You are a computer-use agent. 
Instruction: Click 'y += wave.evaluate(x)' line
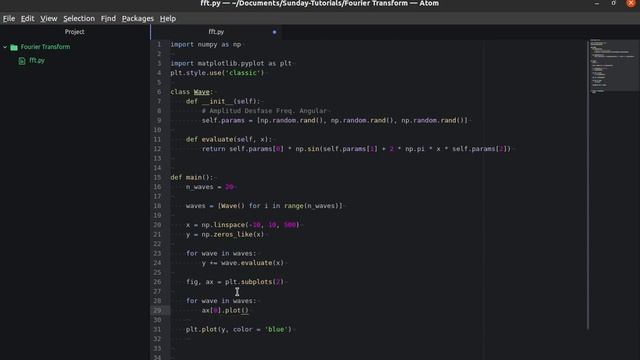tap(242, 263)
